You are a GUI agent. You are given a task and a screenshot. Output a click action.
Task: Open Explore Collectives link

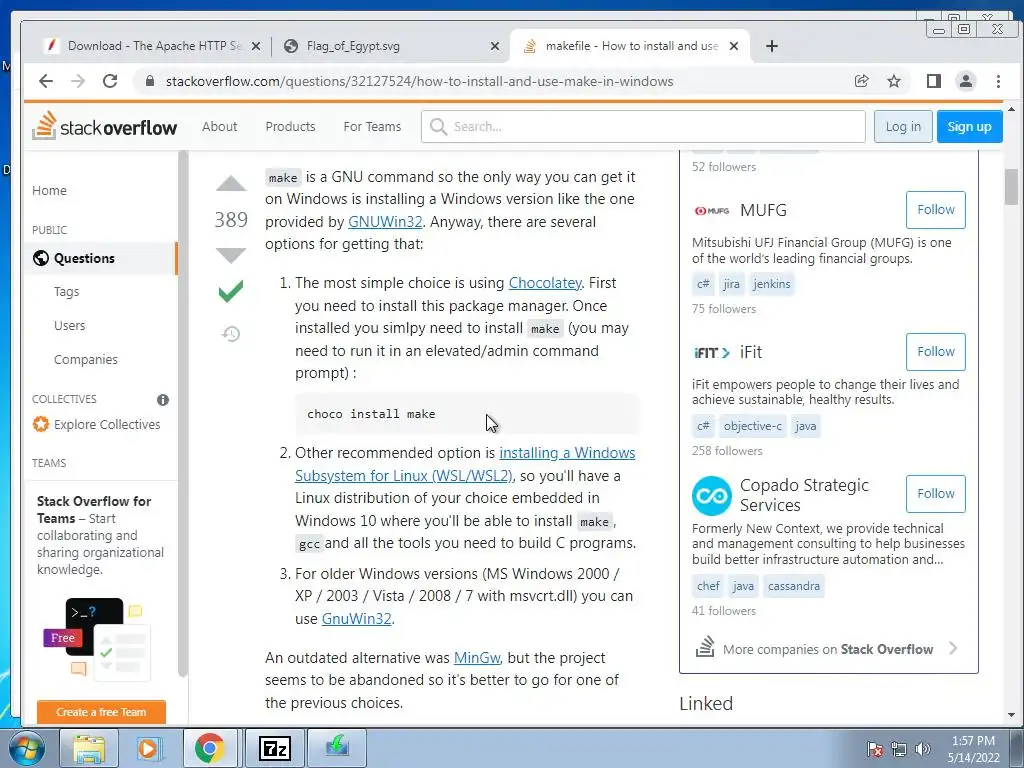(97, 424)
